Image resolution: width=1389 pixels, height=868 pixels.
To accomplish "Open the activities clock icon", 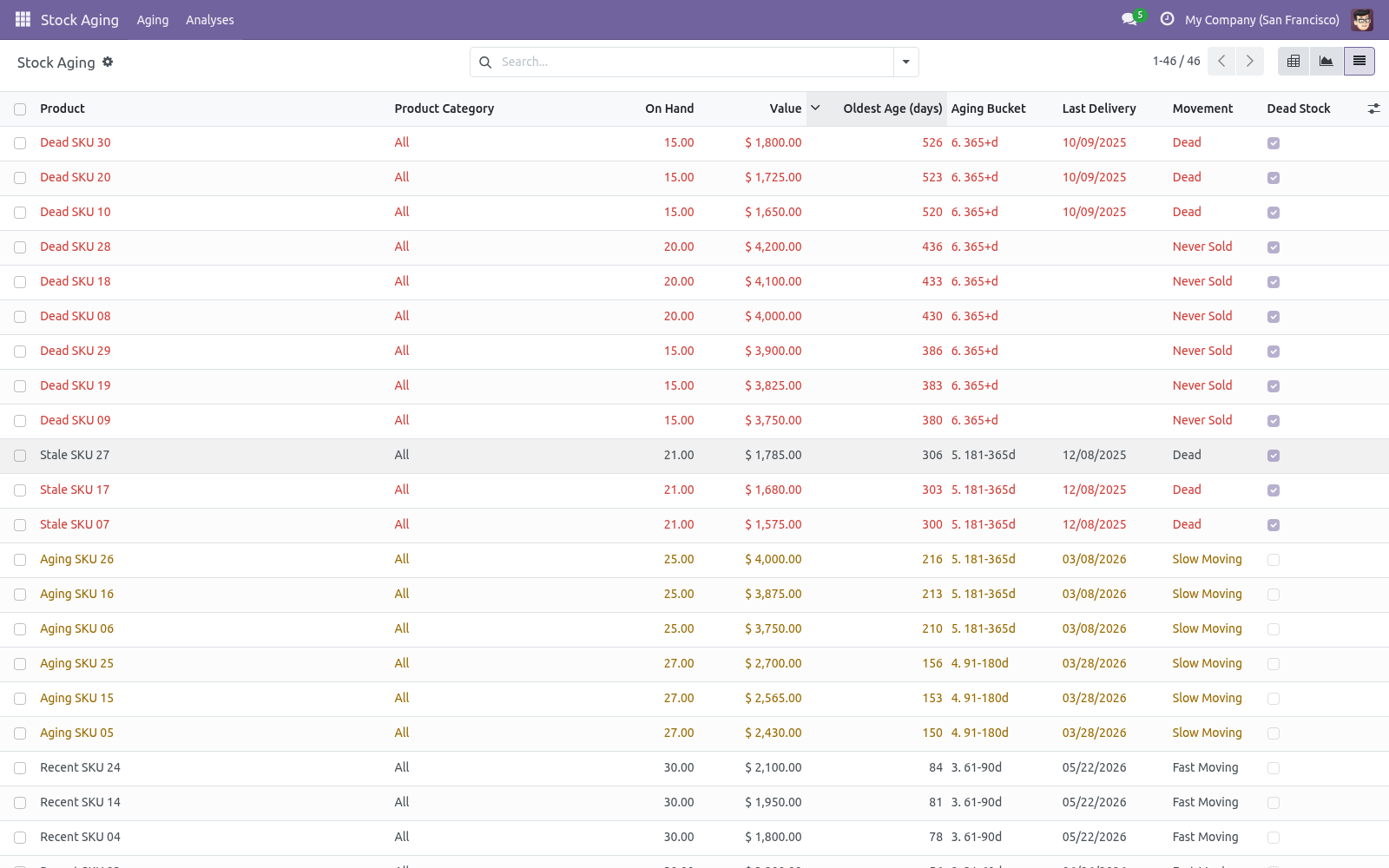I will (x=1167, y=19).
